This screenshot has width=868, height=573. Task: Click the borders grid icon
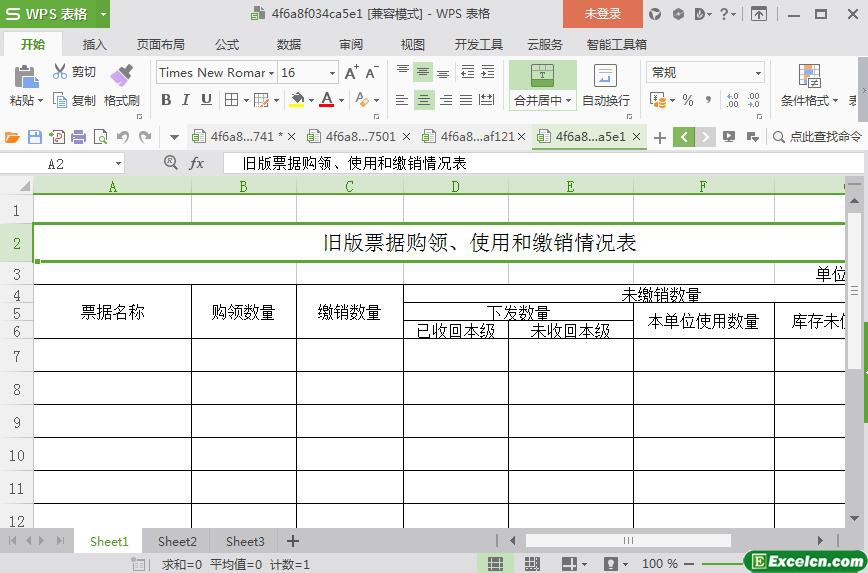coord(231,100)
